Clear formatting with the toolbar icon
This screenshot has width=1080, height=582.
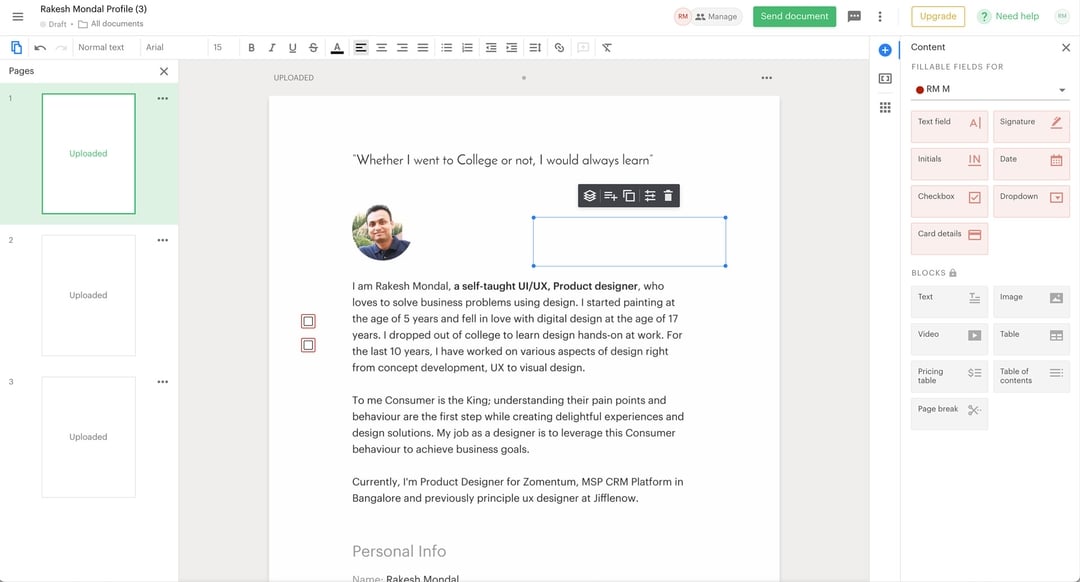(606, 47)
